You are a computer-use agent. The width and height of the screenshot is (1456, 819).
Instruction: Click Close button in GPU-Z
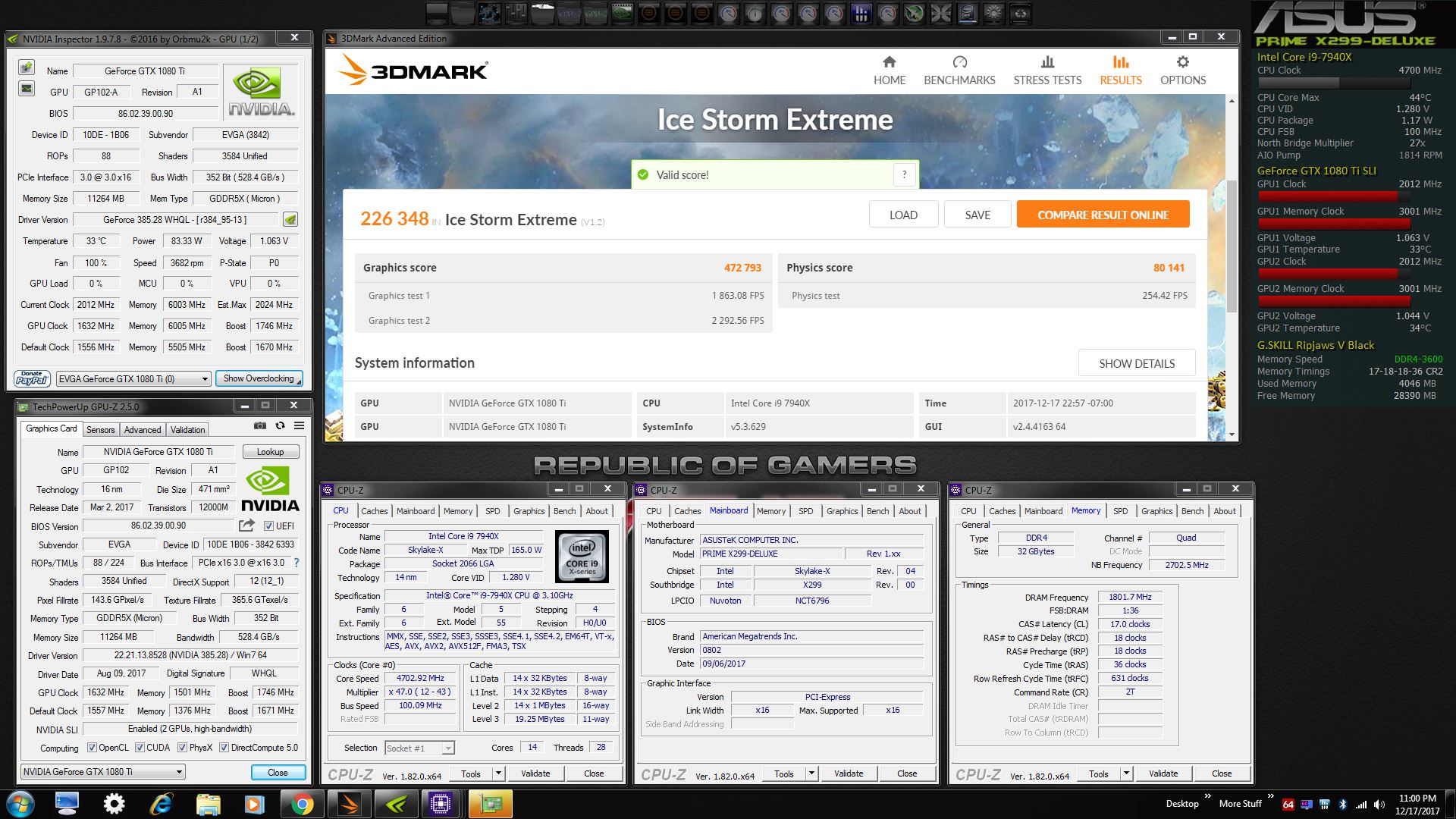278,772
